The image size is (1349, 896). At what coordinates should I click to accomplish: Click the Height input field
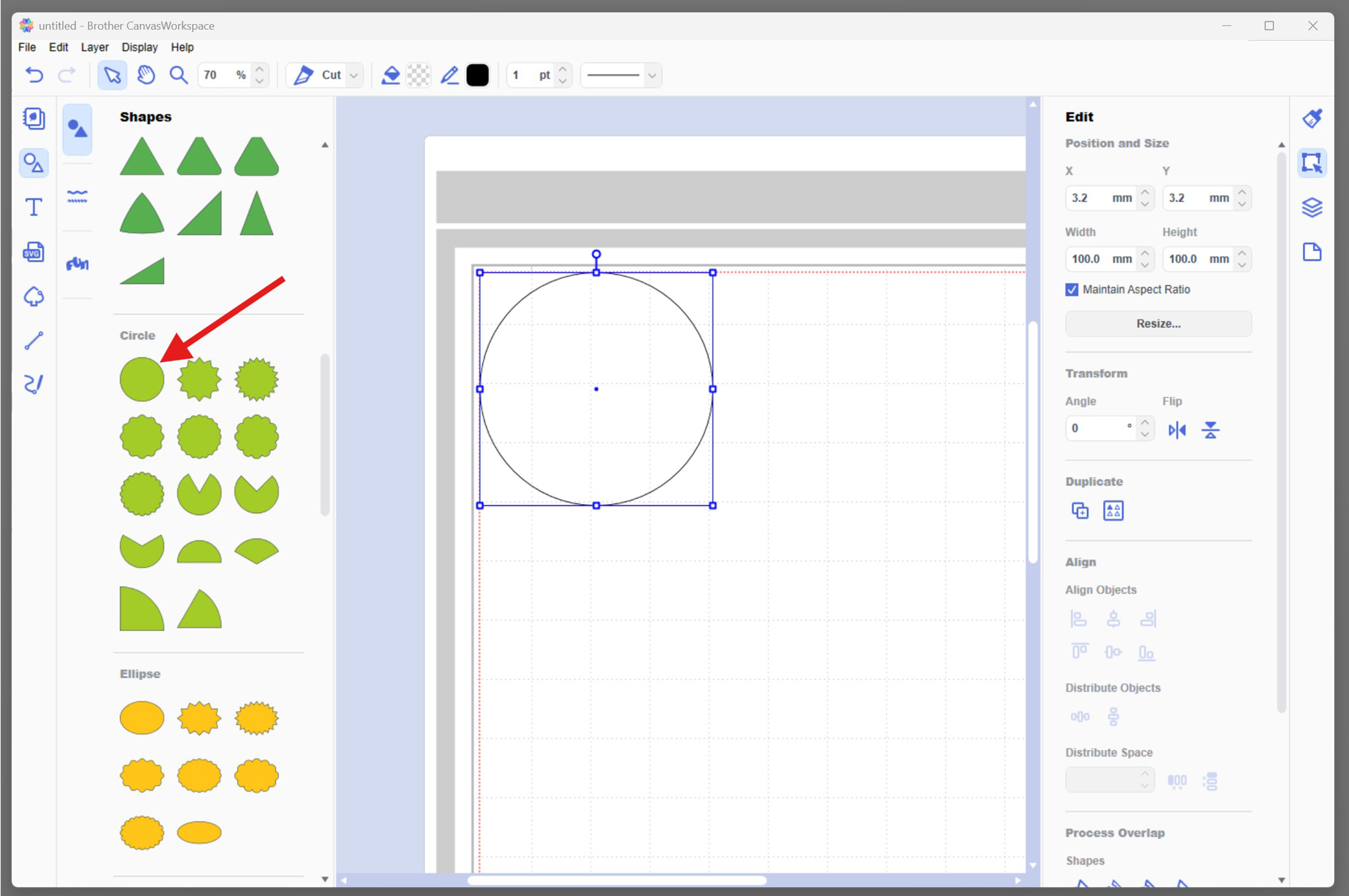point(1199,259)
